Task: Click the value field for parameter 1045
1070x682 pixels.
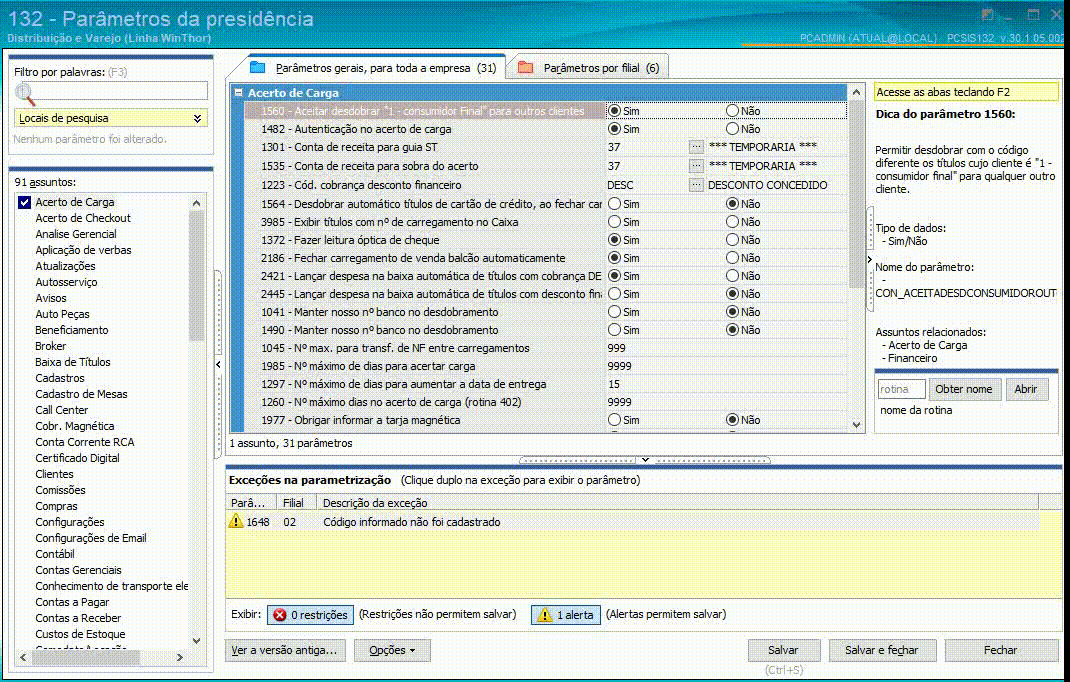Action: coord(726,348)
